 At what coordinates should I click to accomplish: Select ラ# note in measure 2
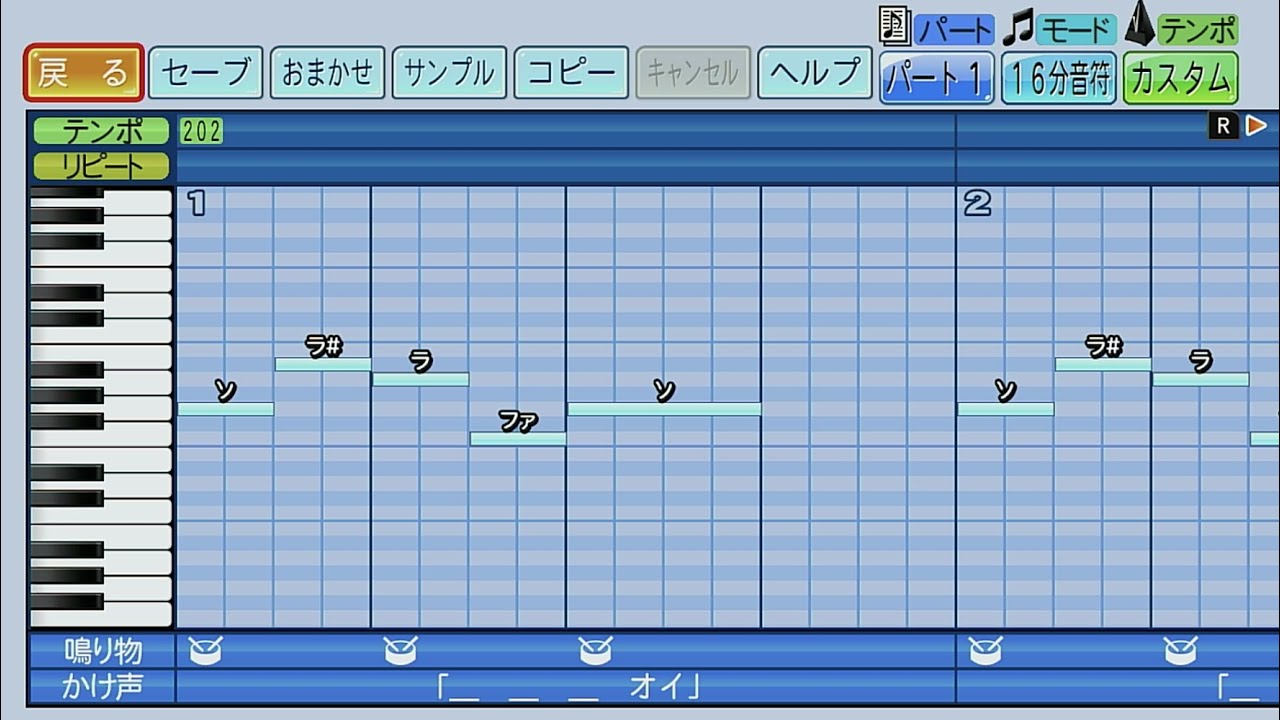point(1103,364)
